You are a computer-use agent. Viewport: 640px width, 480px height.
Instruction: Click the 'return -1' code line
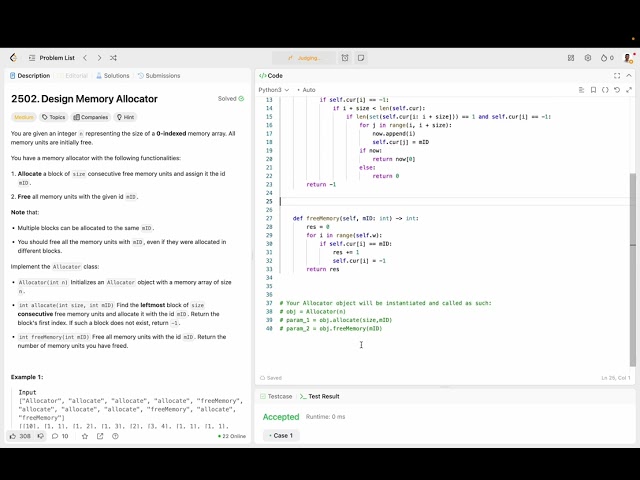tap(321, 184)
